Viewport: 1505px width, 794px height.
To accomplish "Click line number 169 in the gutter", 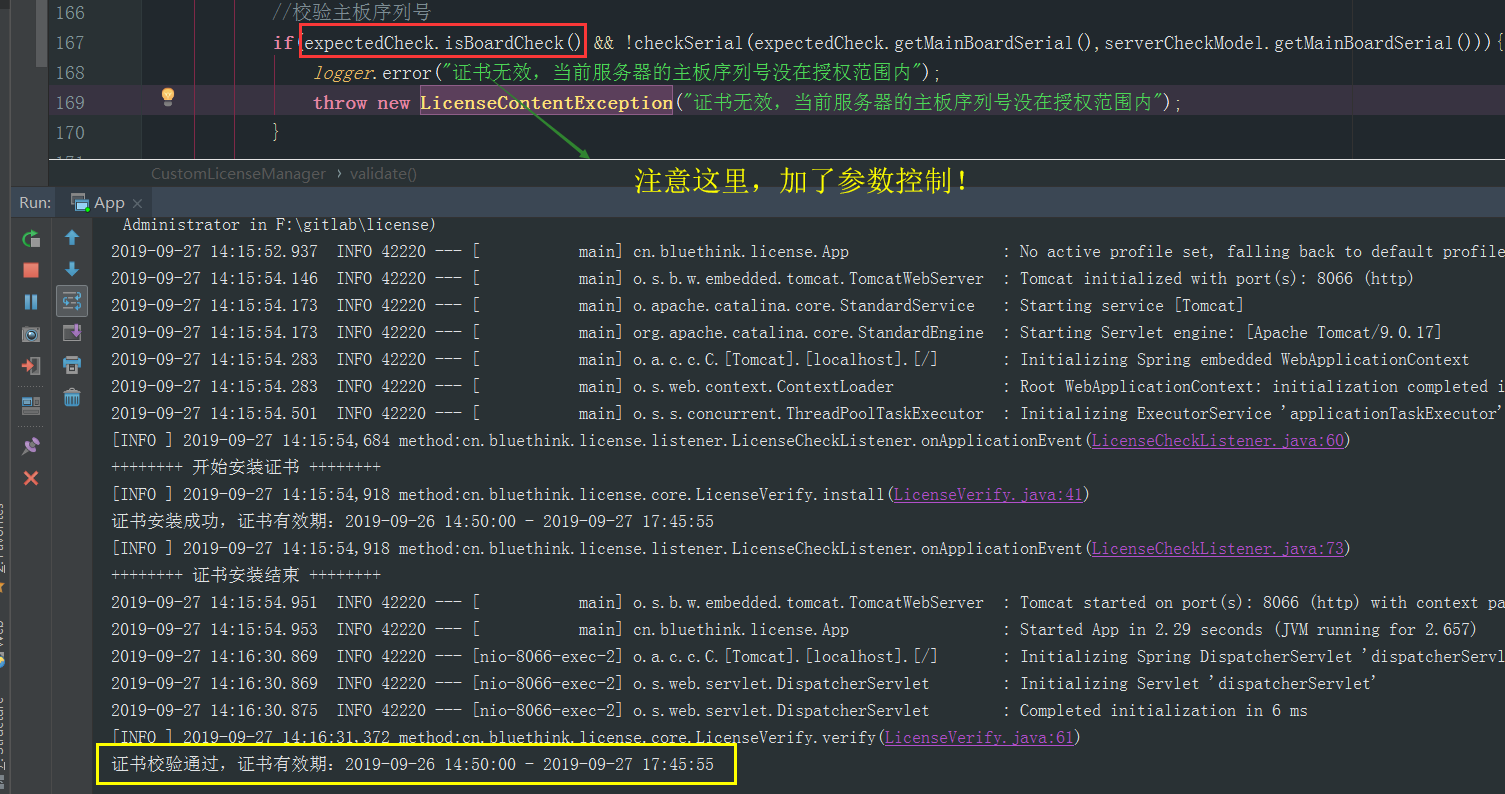I will pos(70,103).
